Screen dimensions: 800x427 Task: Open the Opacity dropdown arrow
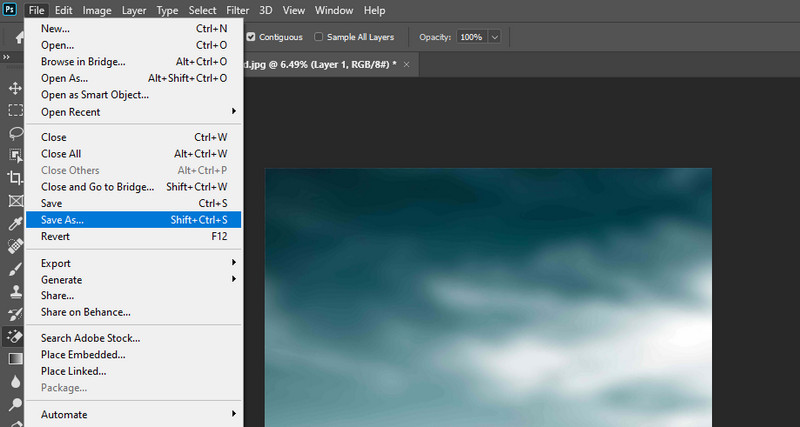pos(494,37)
